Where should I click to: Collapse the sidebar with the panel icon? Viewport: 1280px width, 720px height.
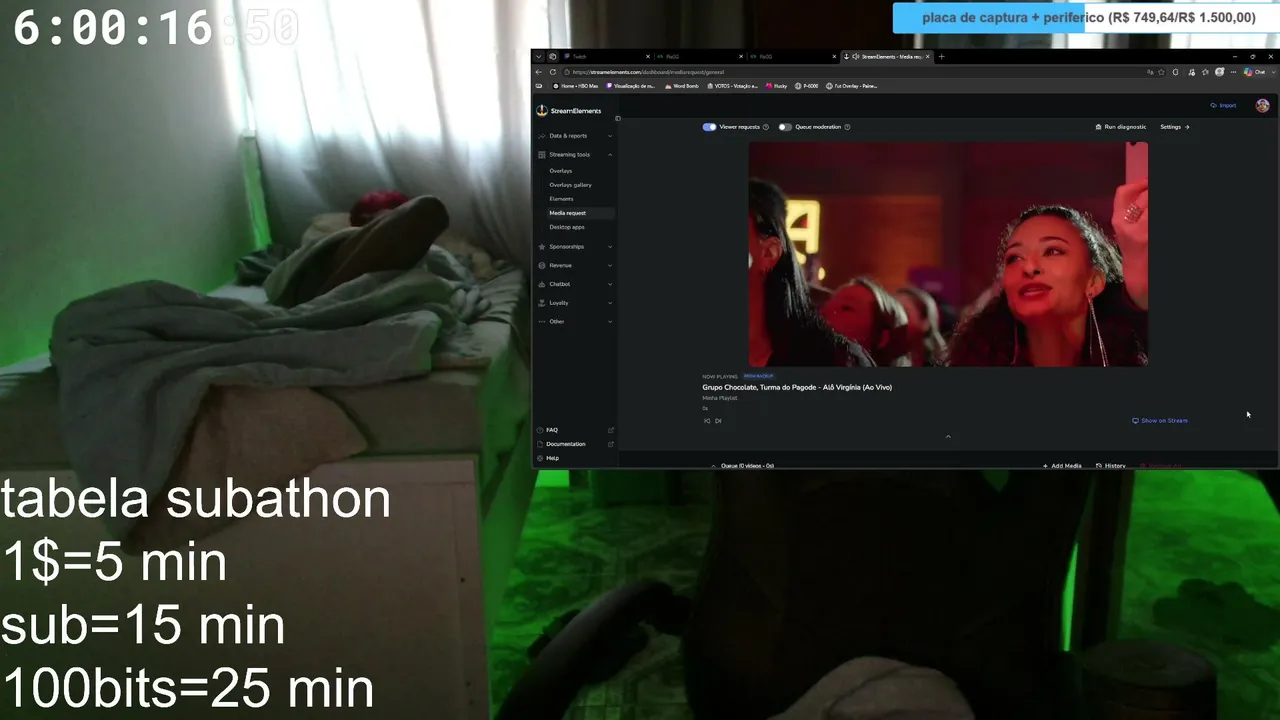[x=617, y=119]
